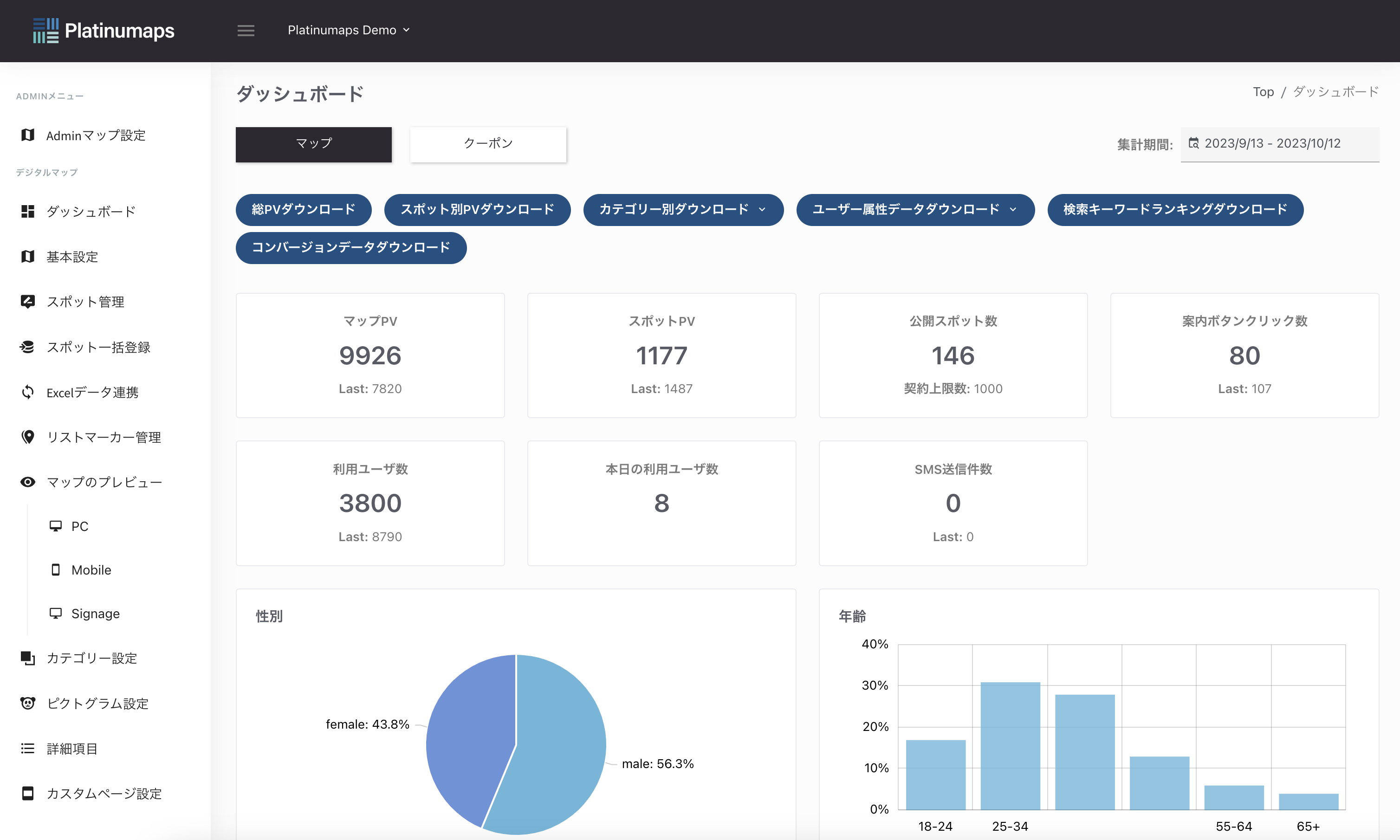The height and width of the screenshot is (840, 1400).
Task: Open the Platinumaps Demo dropdown
Action: 348,30
